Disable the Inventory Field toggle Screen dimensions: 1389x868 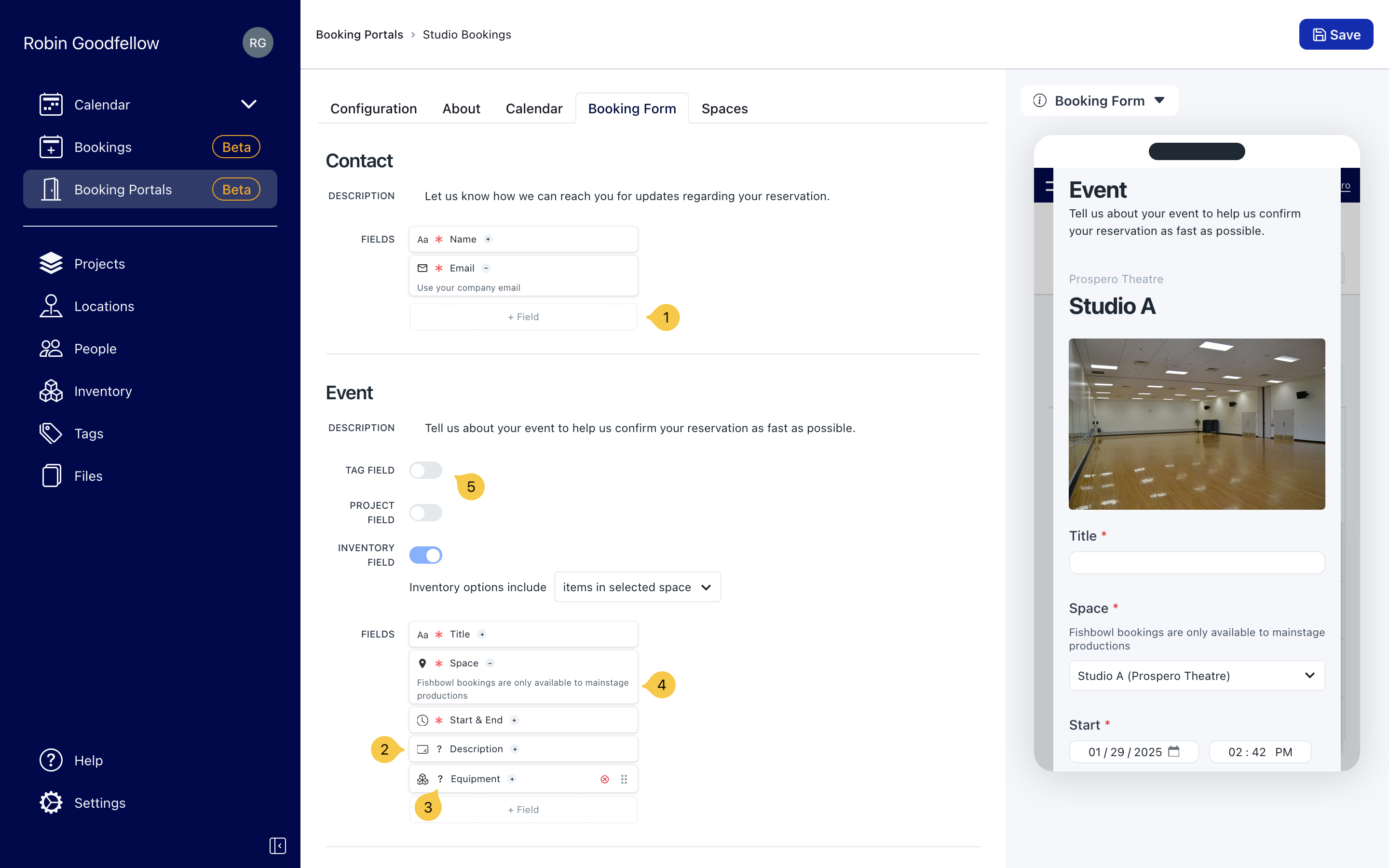425,555
